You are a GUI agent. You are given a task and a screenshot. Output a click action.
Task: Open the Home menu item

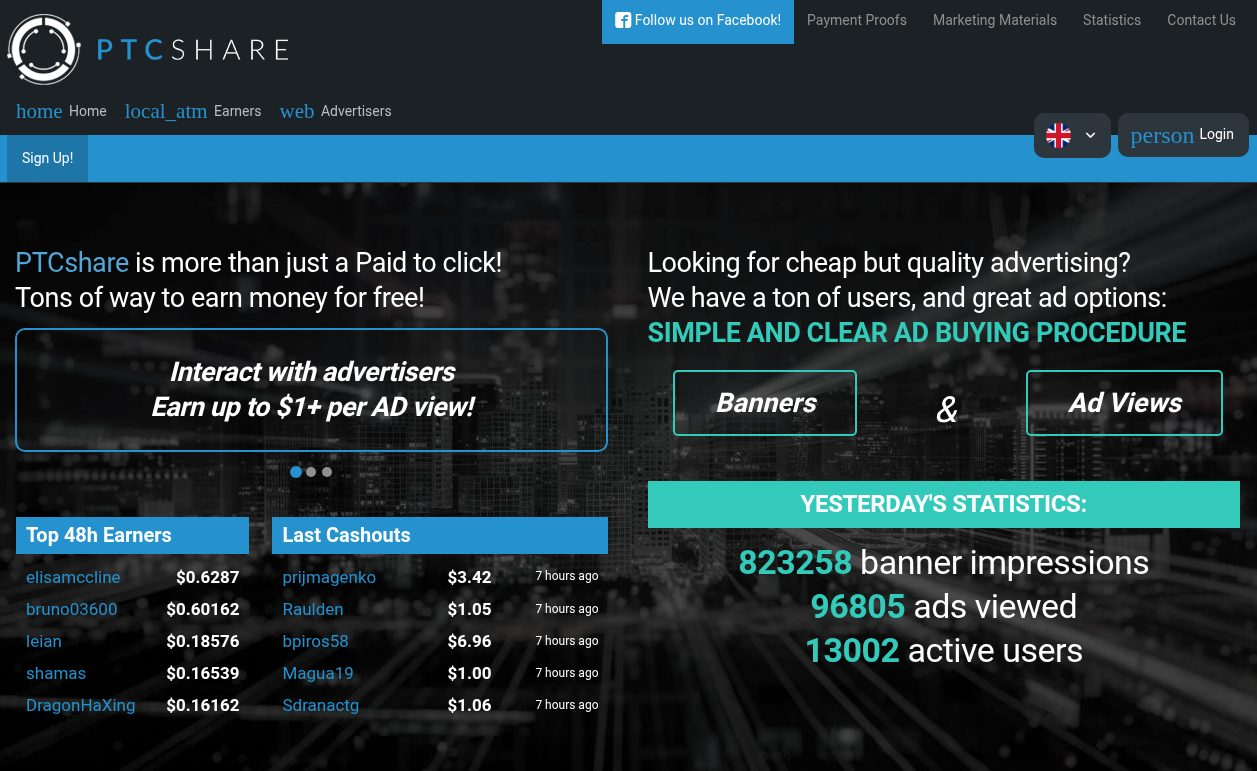click(88, 111)
